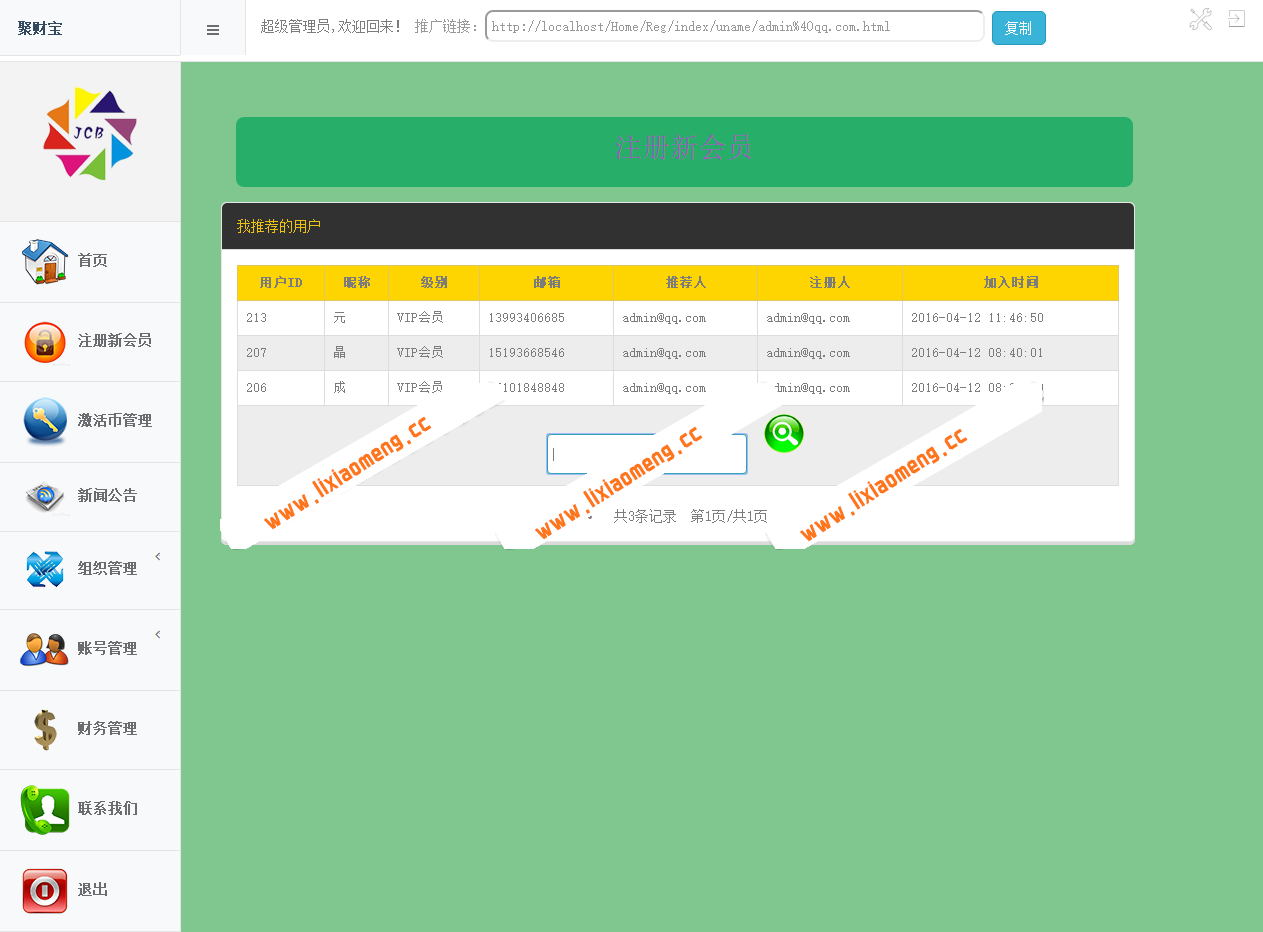Open the tools settings icon at top right
Viewport: 1263px width, 932px height.
[1200, 19]
